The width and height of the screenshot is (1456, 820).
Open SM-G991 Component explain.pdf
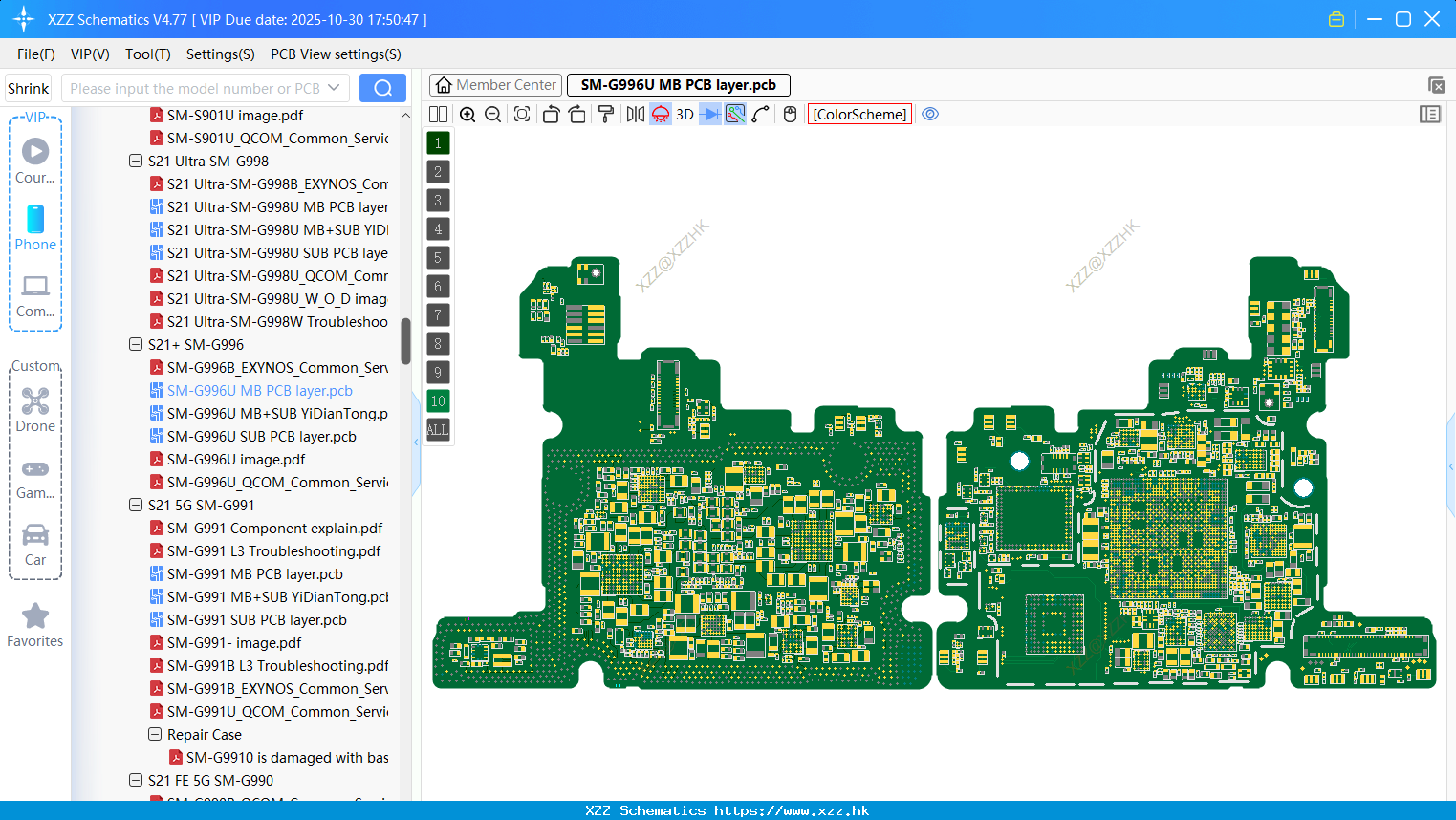(274, 528)
